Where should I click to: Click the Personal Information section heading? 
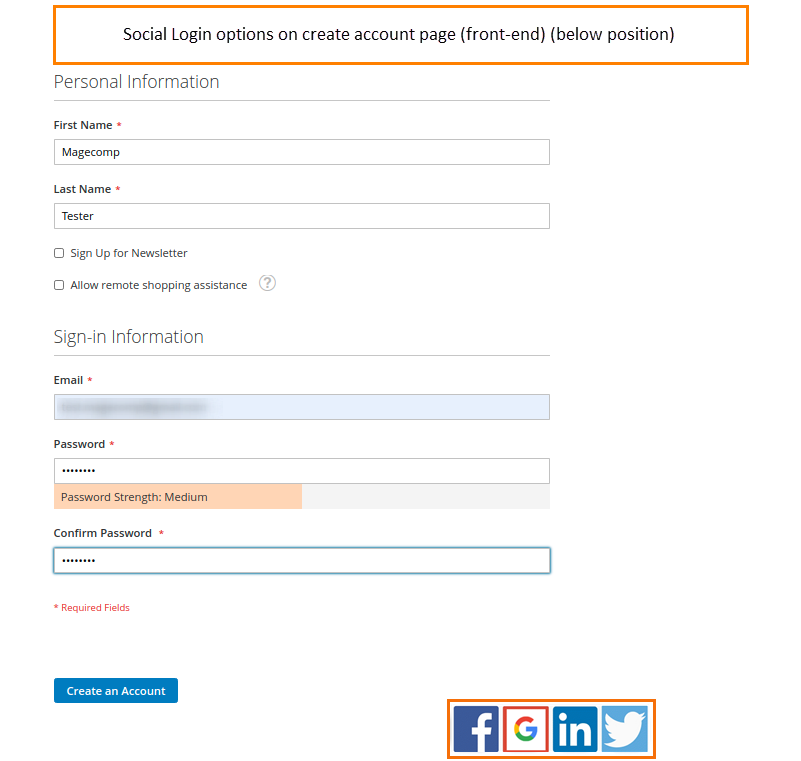136,82
